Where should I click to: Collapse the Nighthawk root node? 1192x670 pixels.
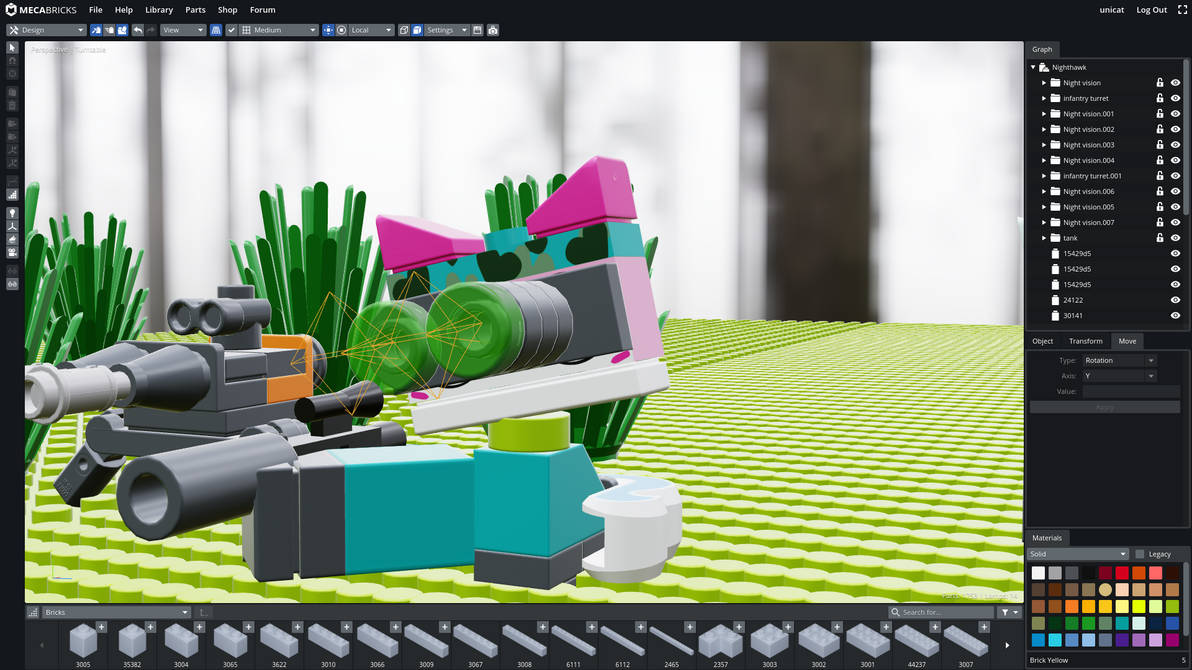point(1033,67)
